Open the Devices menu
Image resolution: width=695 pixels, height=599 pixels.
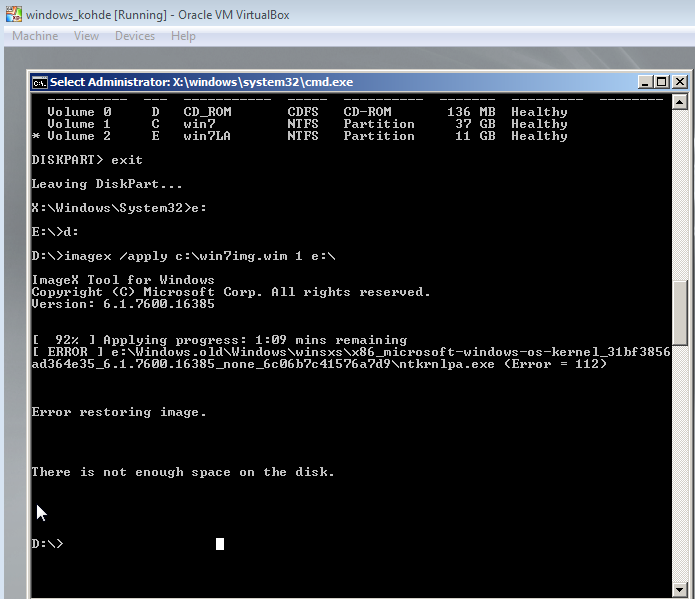coord(135,36)
